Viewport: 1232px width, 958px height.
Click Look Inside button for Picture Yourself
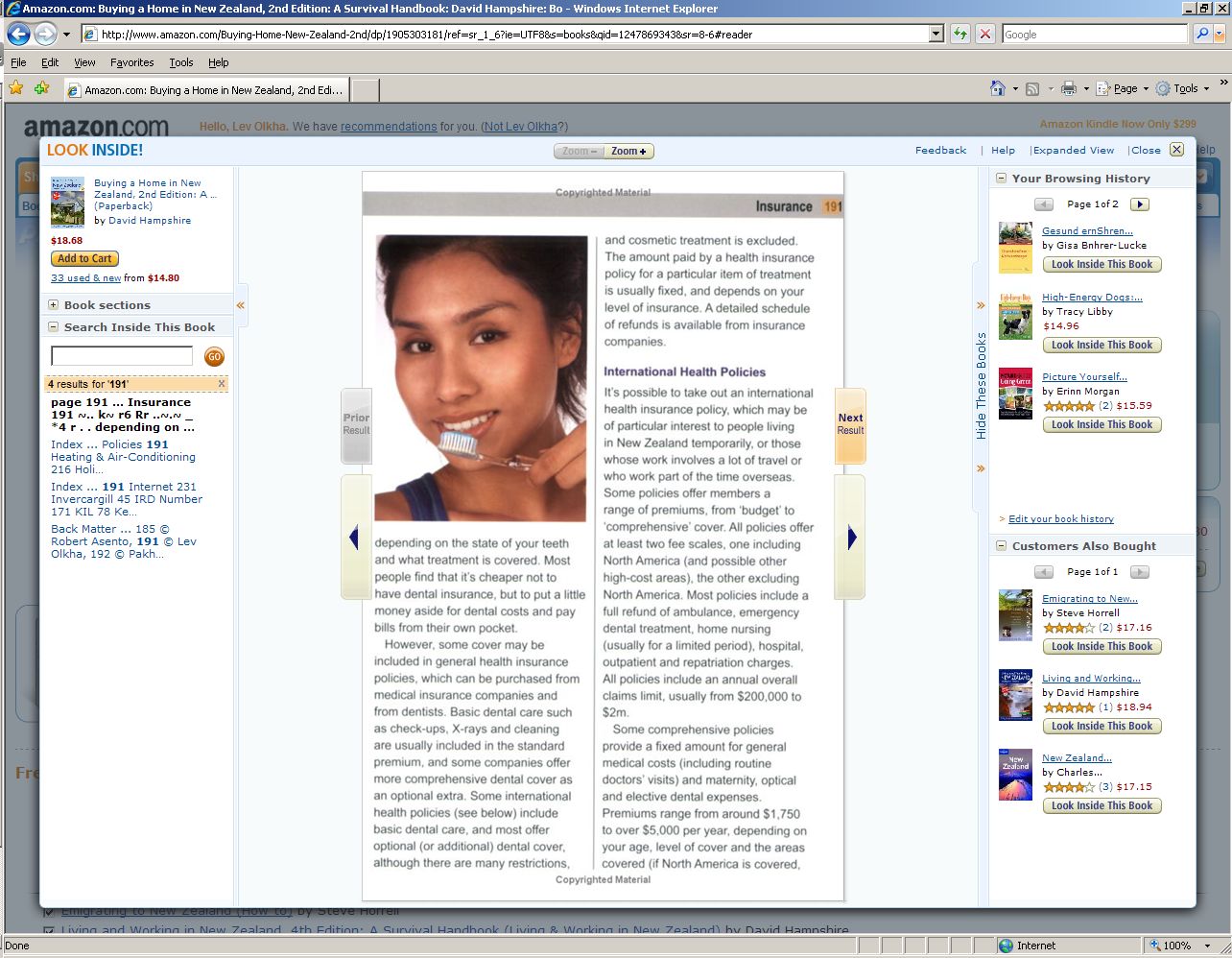click(x=1102, y=425)
